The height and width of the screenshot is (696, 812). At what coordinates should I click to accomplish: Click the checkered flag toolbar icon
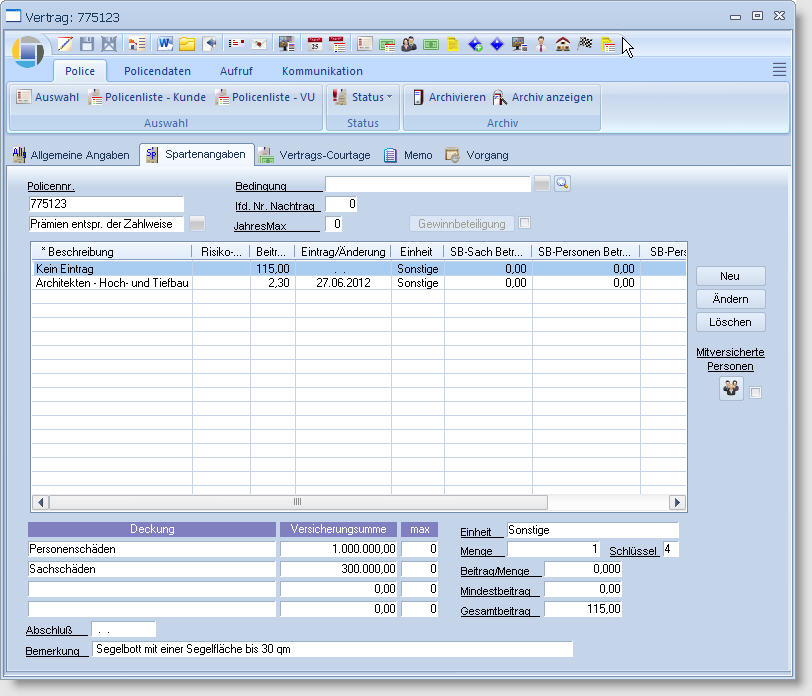[x=586, y=44]
